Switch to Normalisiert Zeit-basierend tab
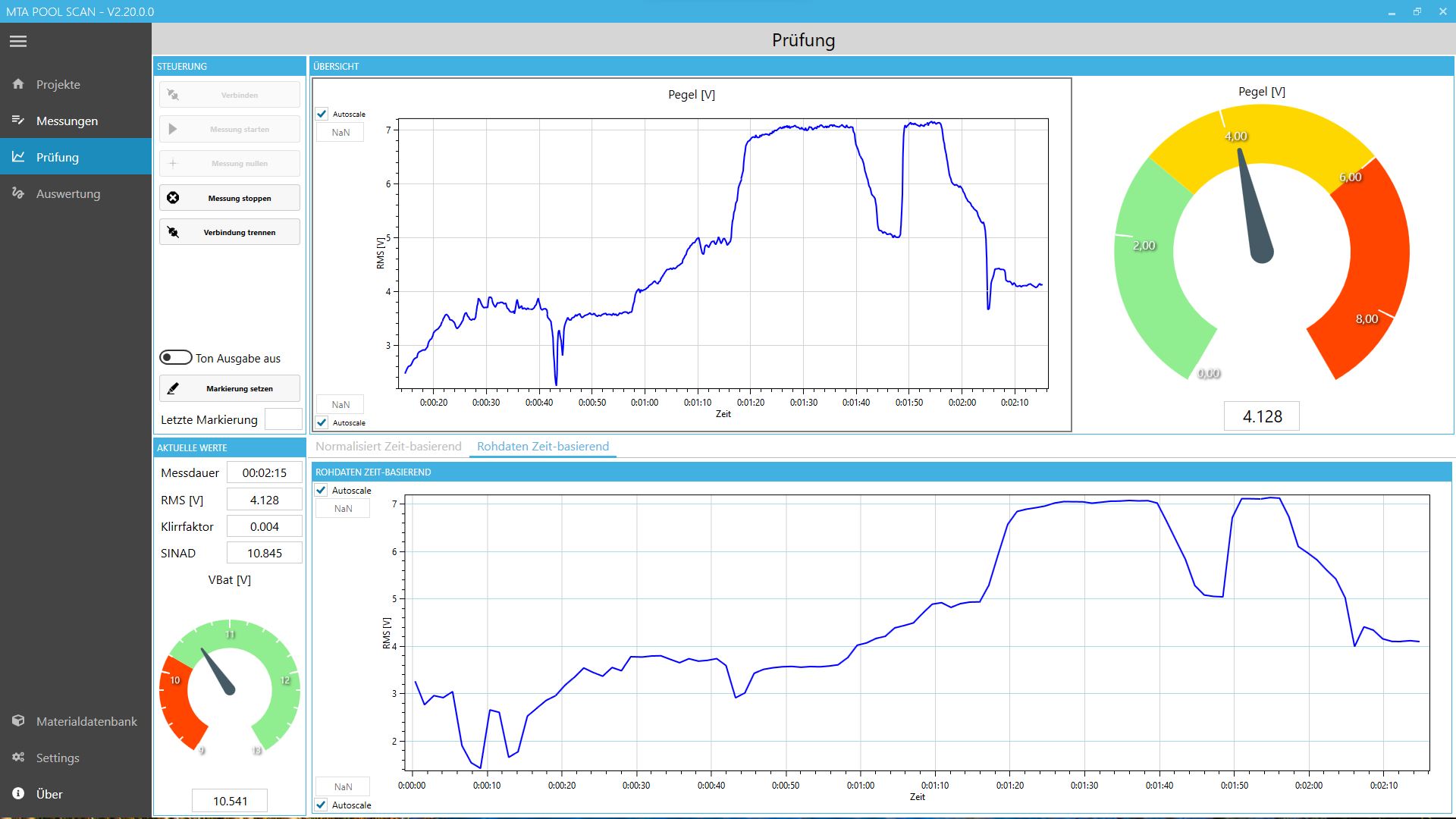Viewport: 1456px width, 819px height. [388, 447]
